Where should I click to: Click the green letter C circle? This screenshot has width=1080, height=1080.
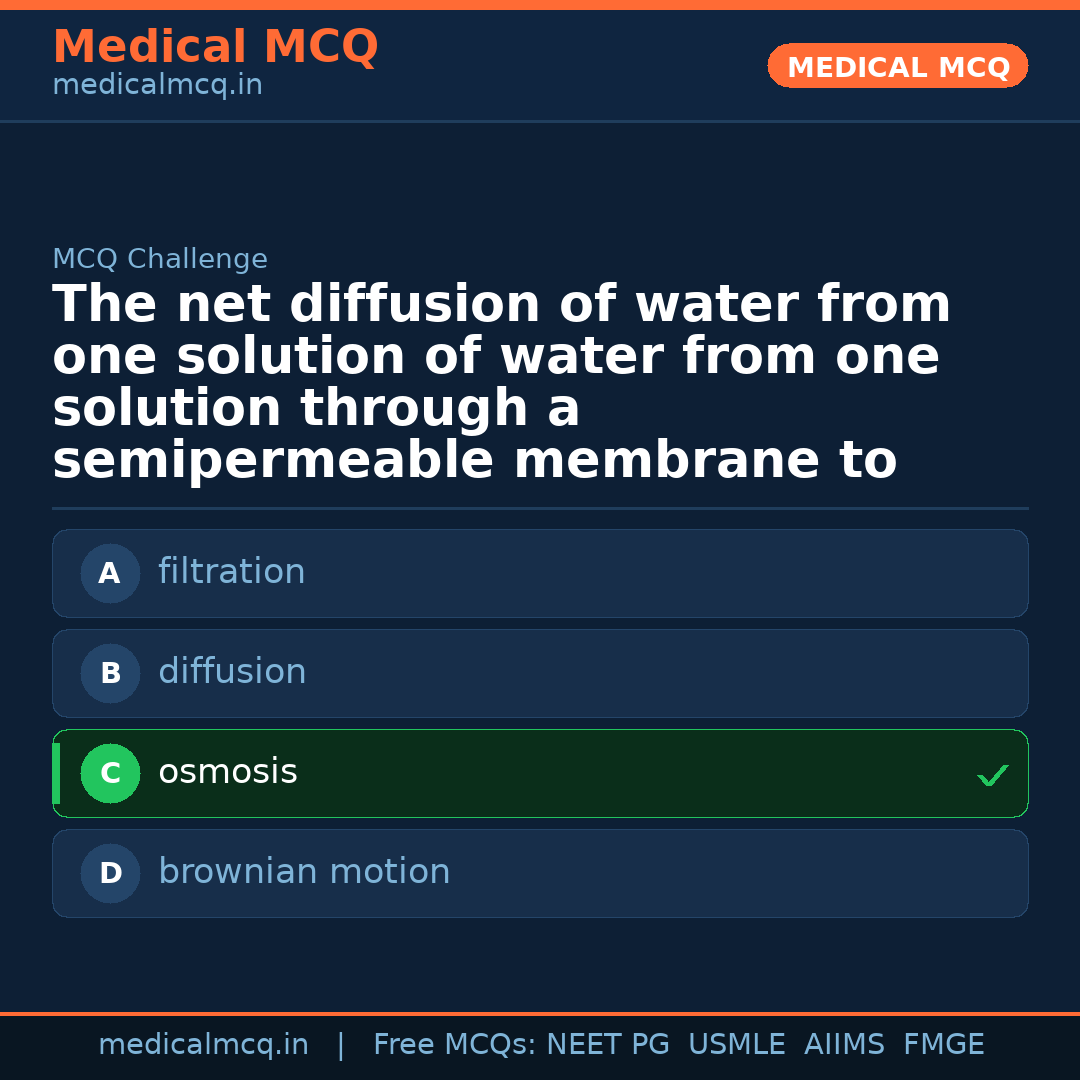pyautogui.click(x=110, y=774)
